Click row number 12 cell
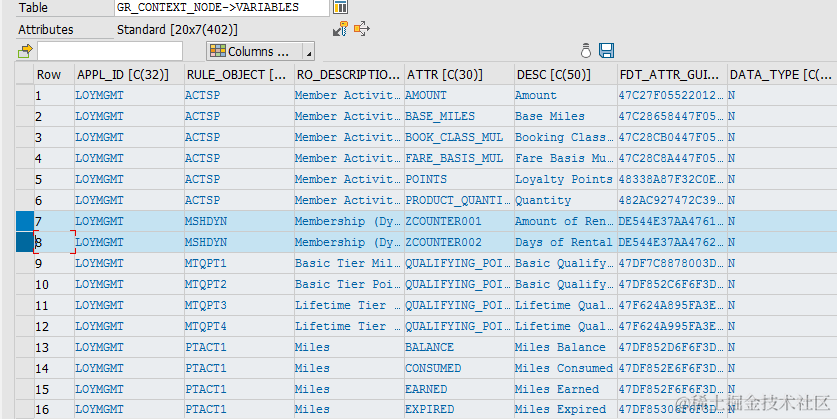Screen dimensions: 837x419 54,326
